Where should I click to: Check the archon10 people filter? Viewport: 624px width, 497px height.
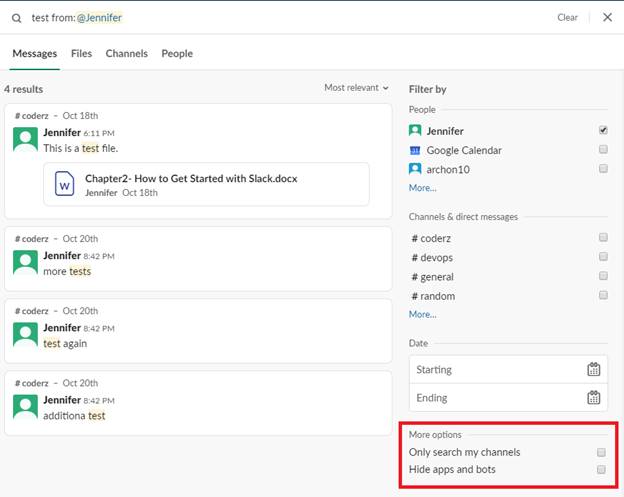pos(603,168)
